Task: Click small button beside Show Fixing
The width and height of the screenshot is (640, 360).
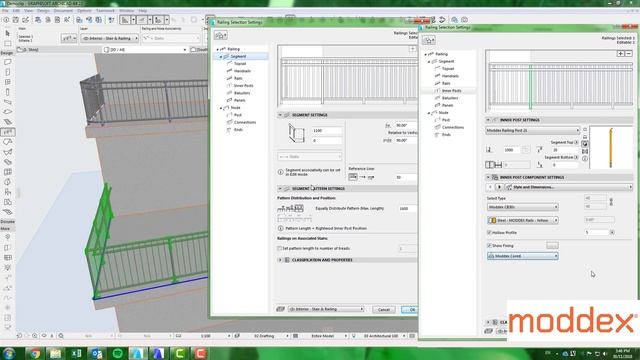Action: pos(552,245)
